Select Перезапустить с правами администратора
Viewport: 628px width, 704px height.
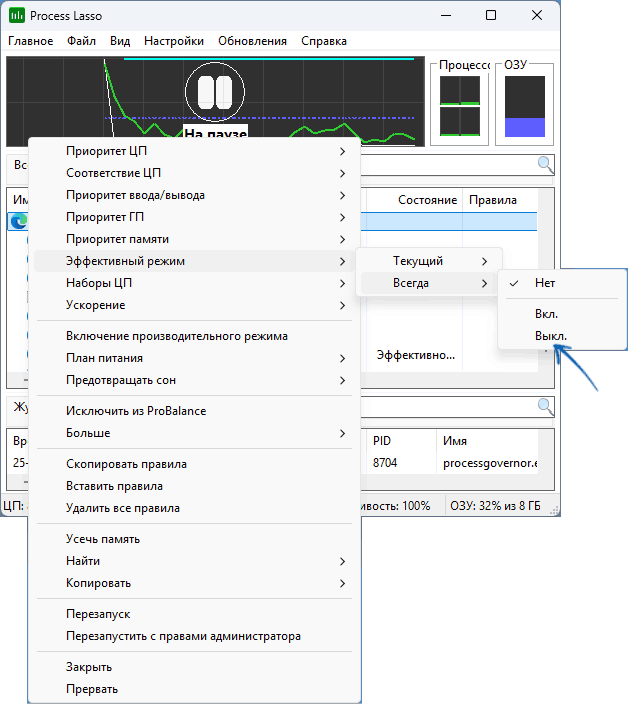[x=194, y=636]
